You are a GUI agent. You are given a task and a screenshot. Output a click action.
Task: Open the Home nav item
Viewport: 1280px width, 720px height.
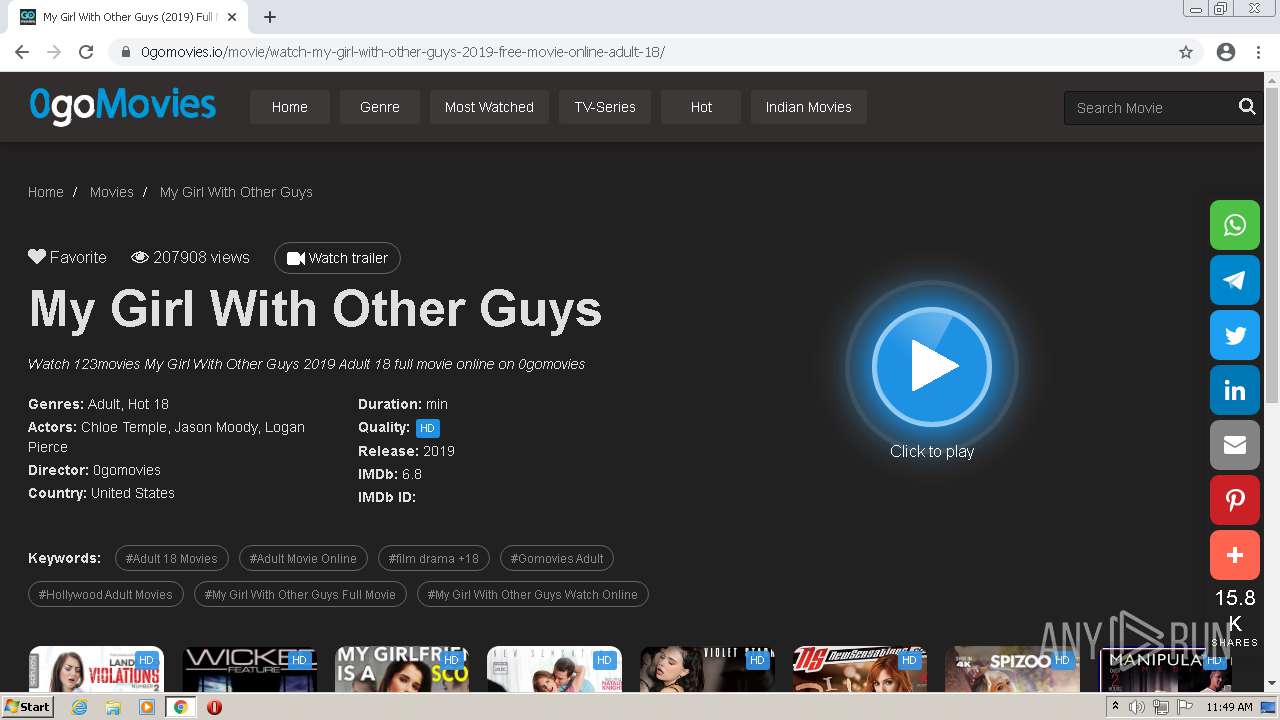pyautogui.click(x=290, y=107)
